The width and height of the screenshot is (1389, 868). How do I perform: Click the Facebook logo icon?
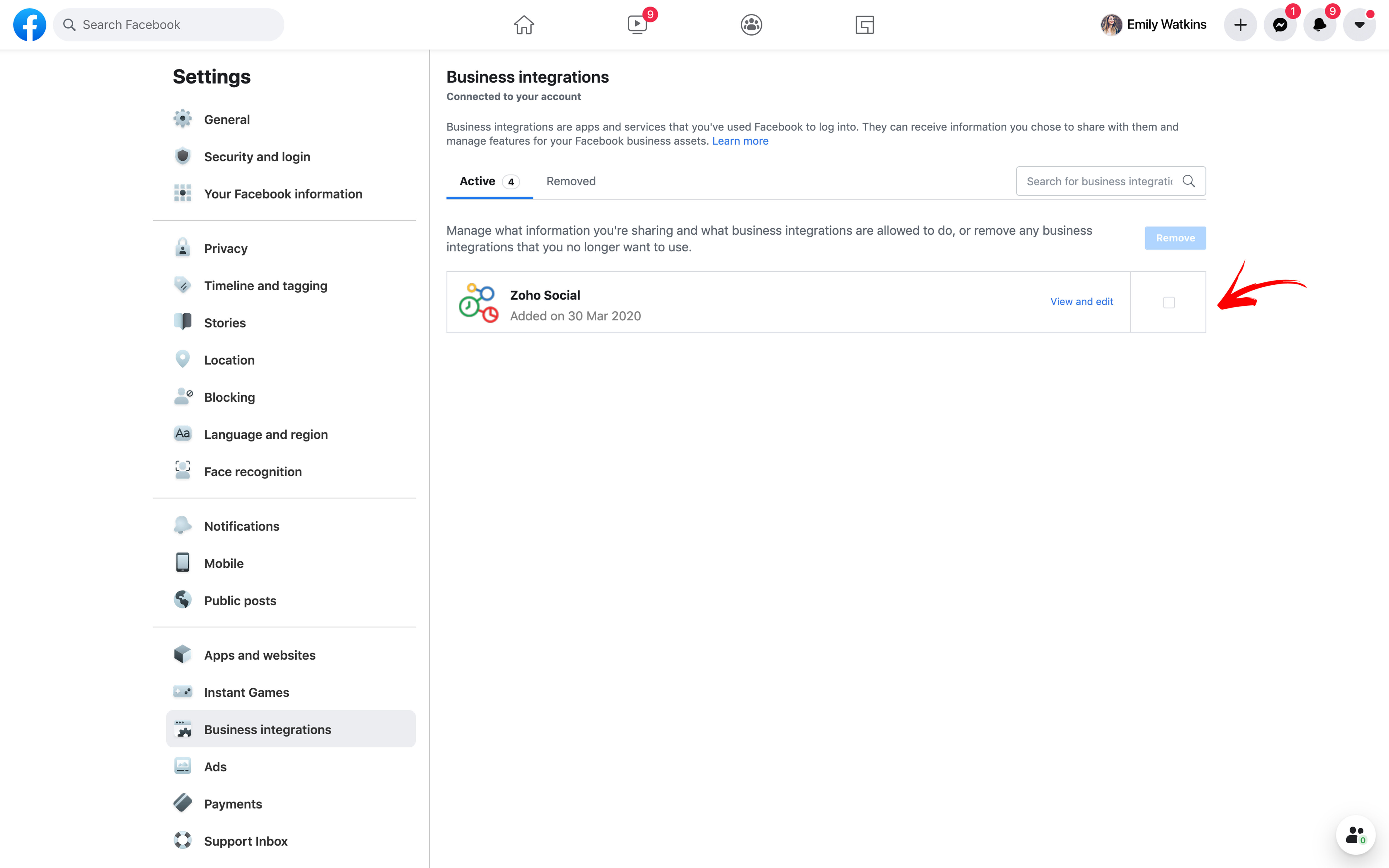click(x=29, y=25)
